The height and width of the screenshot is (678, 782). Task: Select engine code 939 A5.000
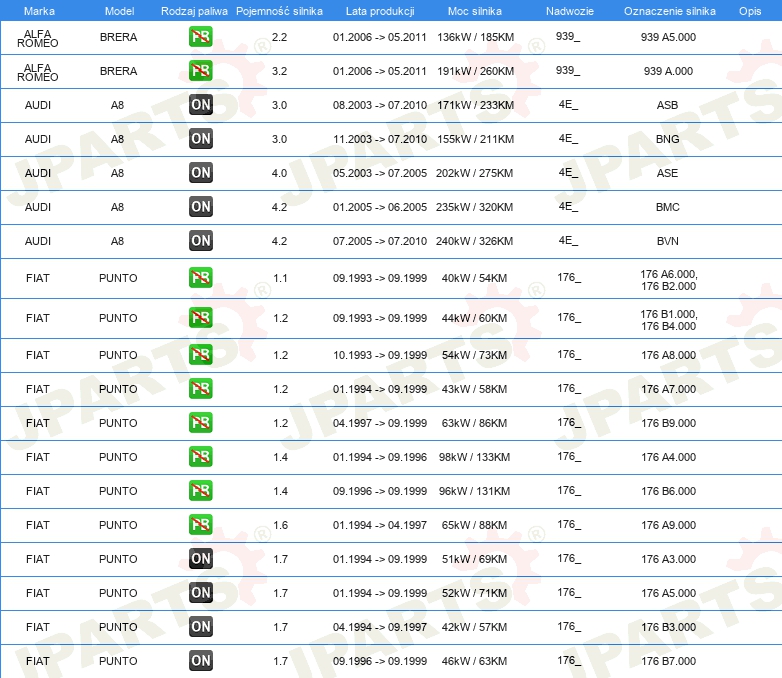click(x=668, y=37)
